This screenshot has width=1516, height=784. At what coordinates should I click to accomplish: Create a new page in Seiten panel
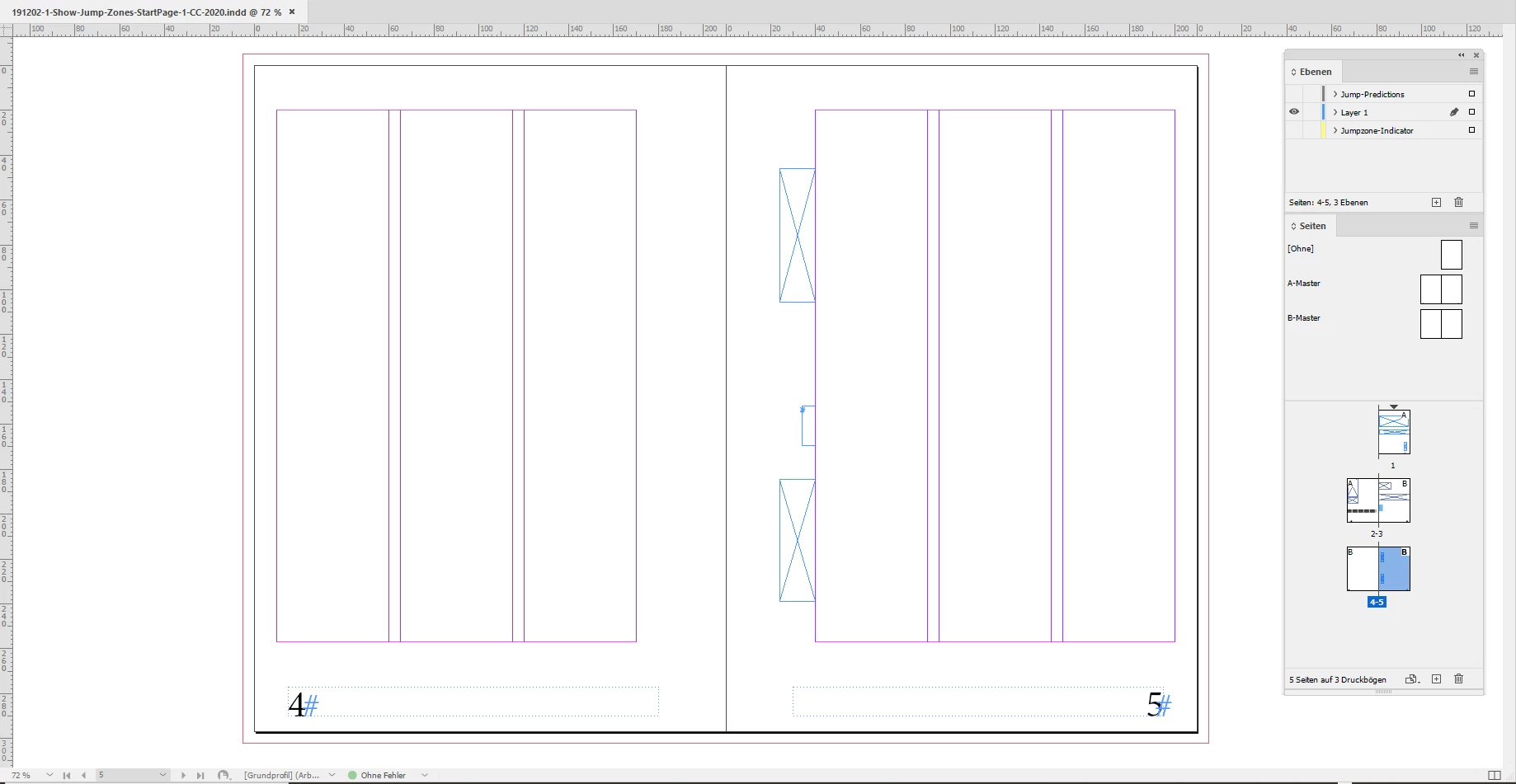click(x=1436, y=679)
